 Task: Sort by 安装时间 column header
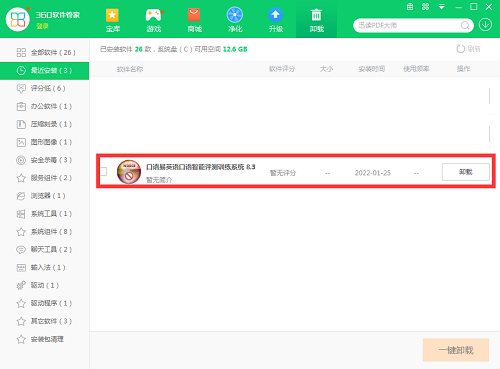pos(372,69)
